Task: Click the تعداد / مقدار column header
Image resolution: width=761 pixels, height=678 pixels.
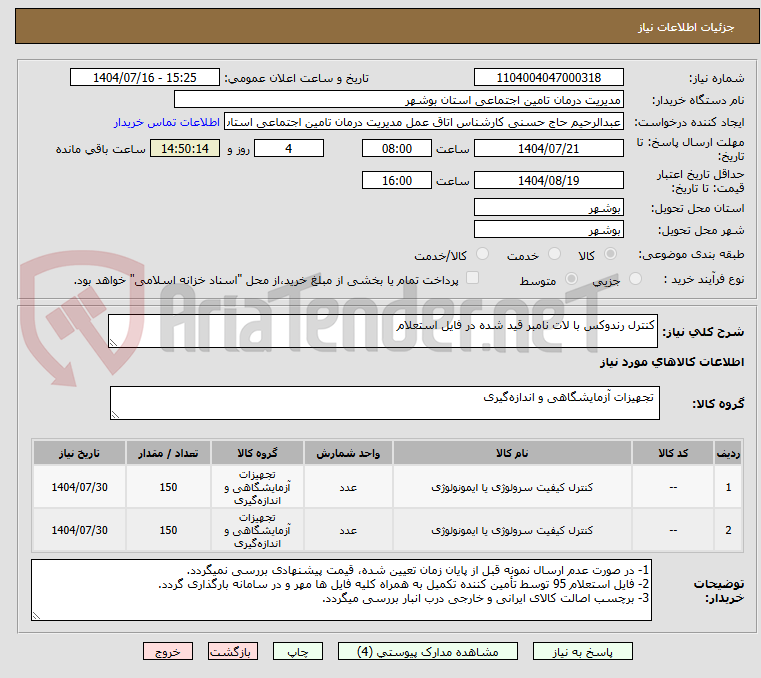Action: (168, 453)
